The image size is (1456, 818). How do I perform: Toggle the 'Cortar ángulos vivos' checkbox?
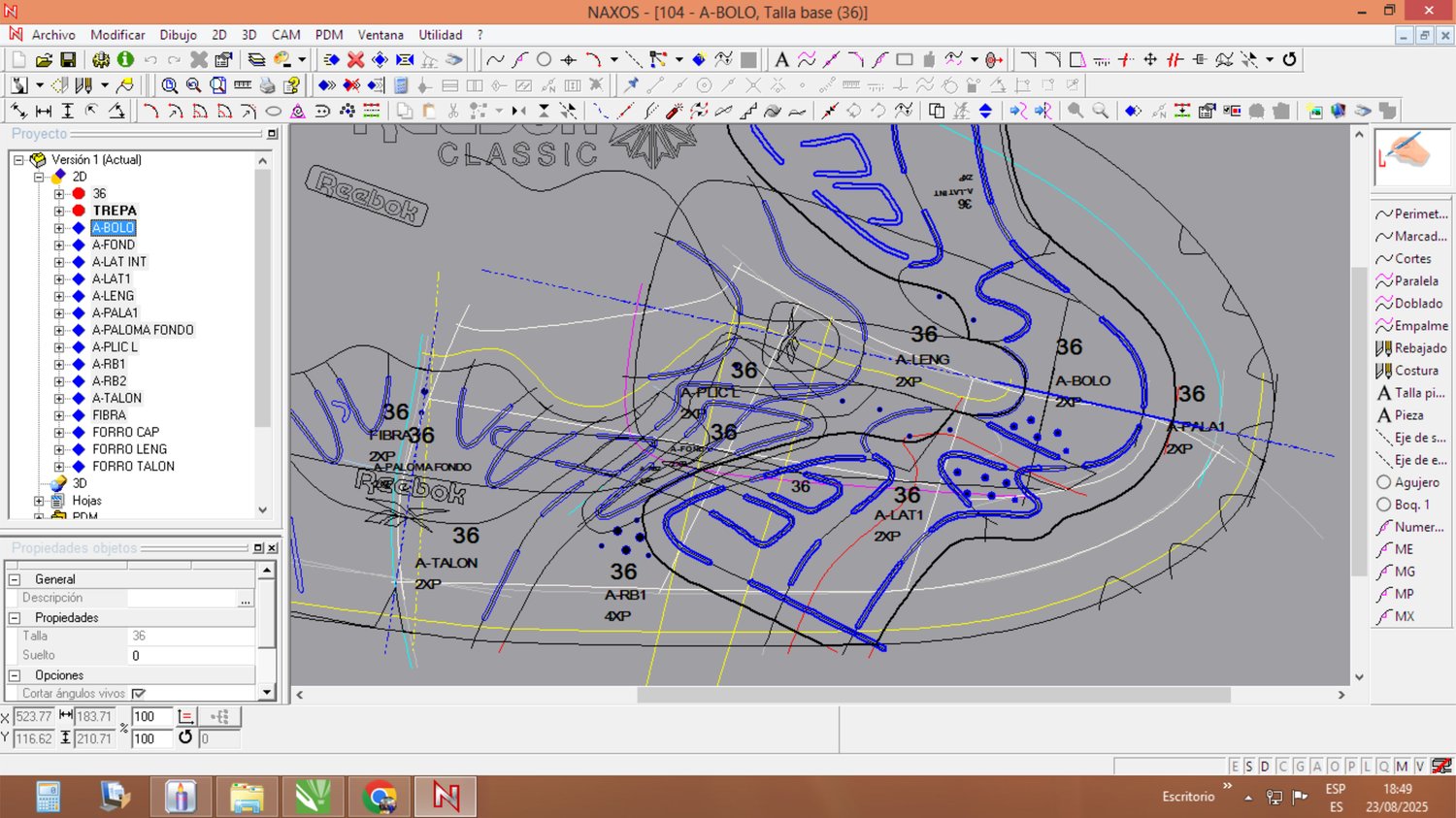click(x=138, y=694)
